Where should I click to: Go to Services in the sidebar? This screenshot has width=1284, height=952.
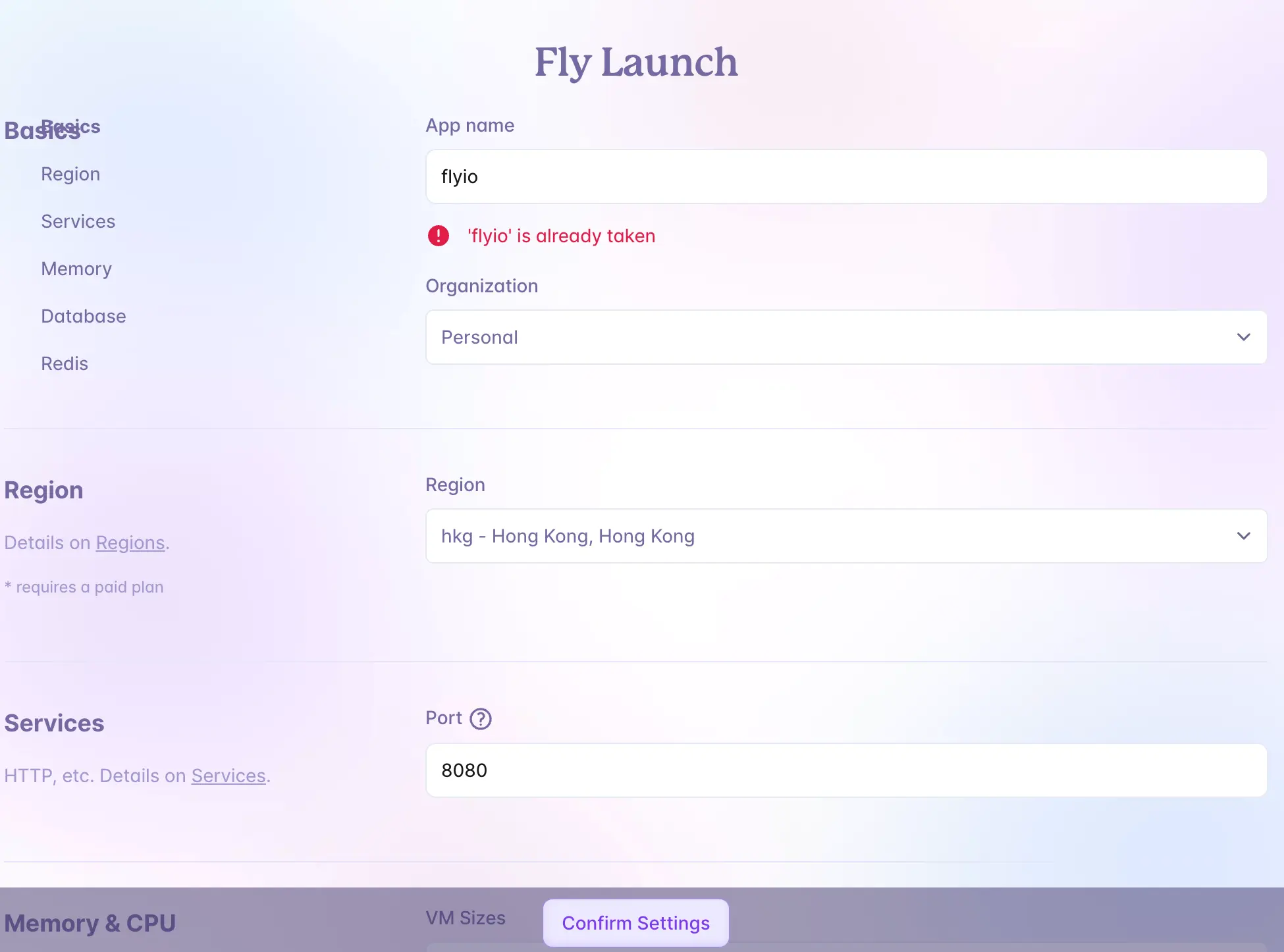click(x=78, y=222)
